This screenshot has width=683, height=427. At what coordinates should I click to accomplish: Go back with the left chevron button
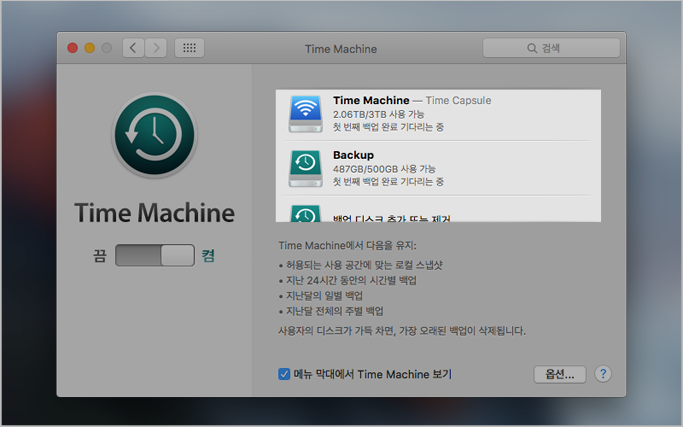(x=133, y=48)
